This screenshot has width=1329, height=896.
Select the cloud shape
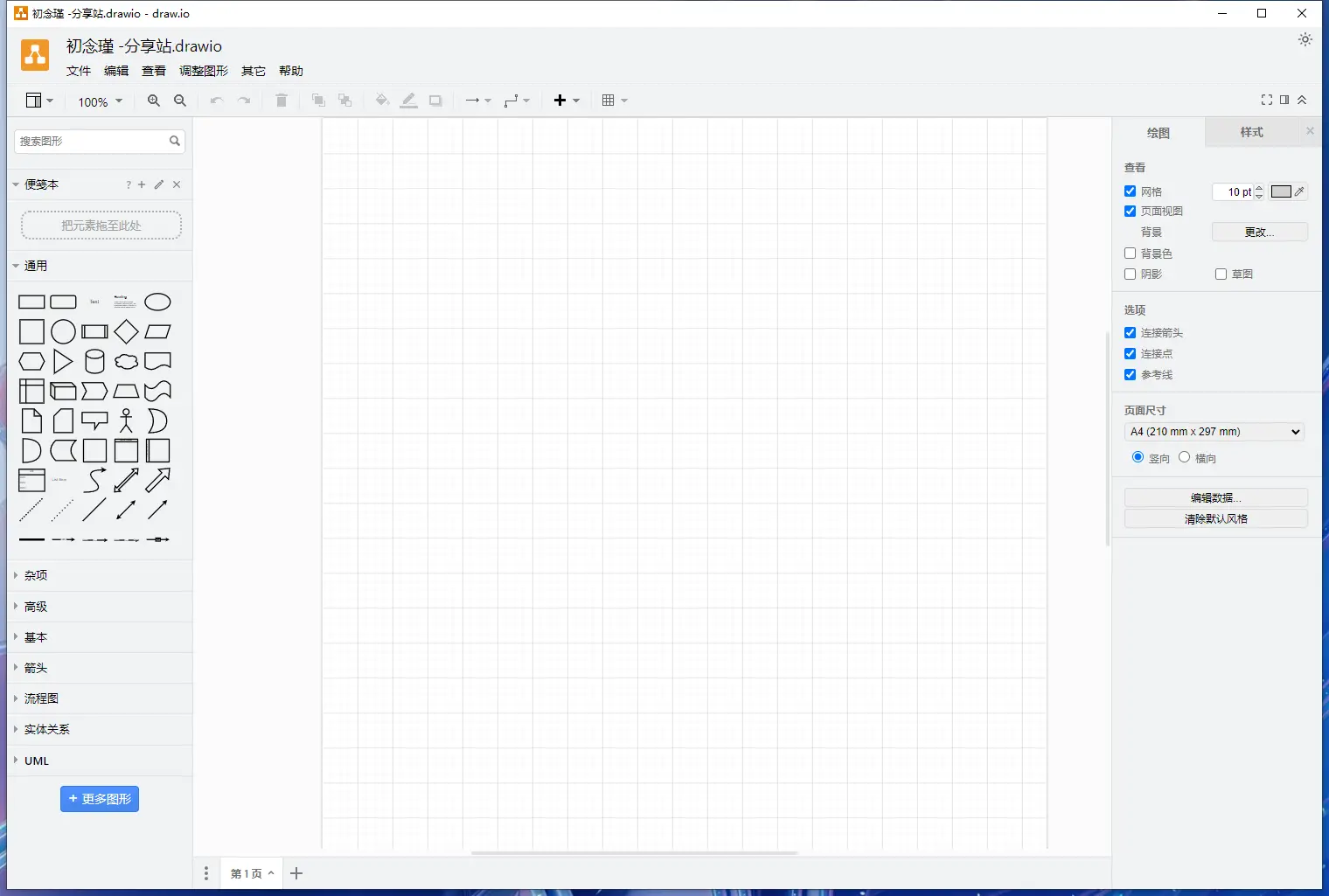coord(126,361)
